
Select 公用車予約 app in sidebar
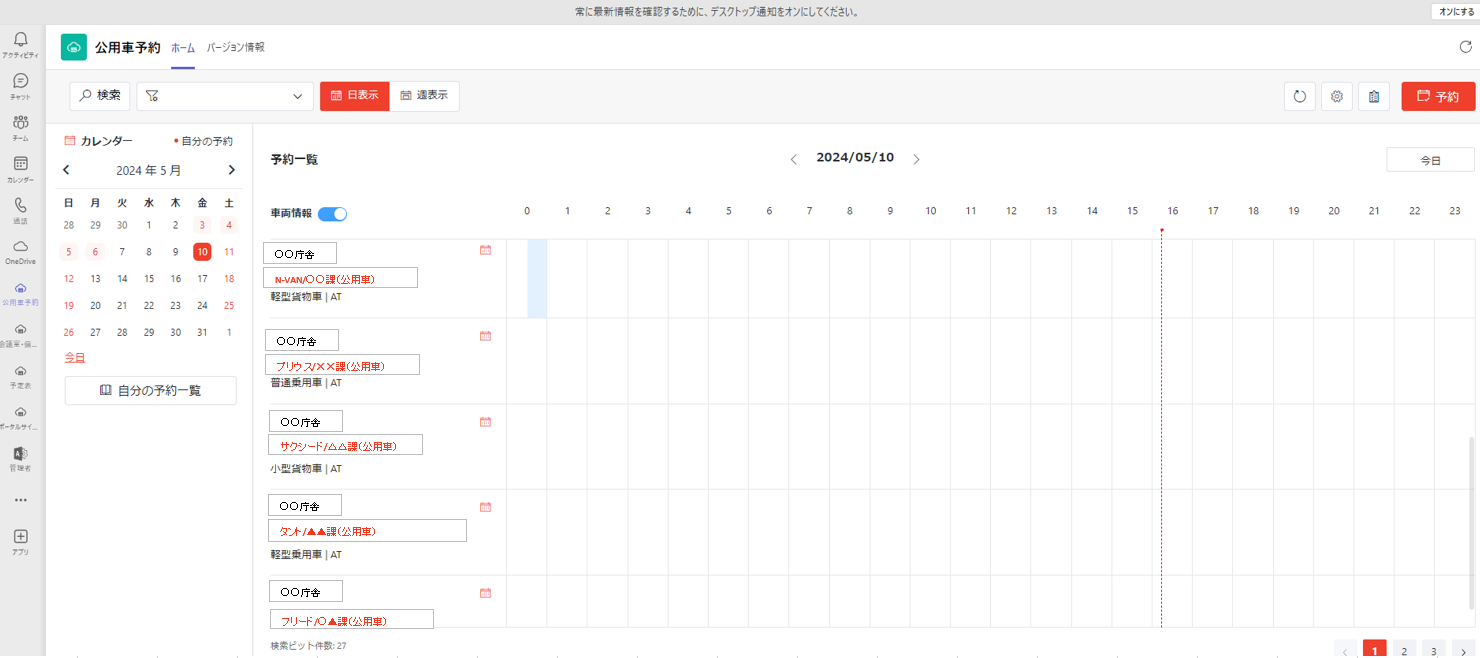[x=21, y=293]
